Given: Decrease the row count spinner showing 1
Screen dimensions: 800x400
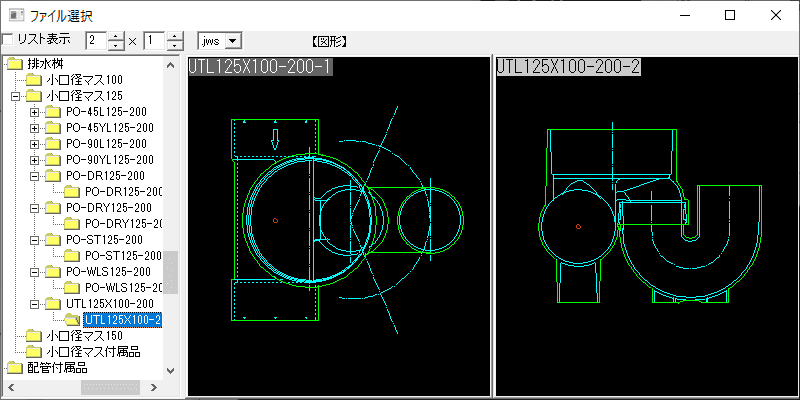Looking at the screenshot, I should click(175, 45).
